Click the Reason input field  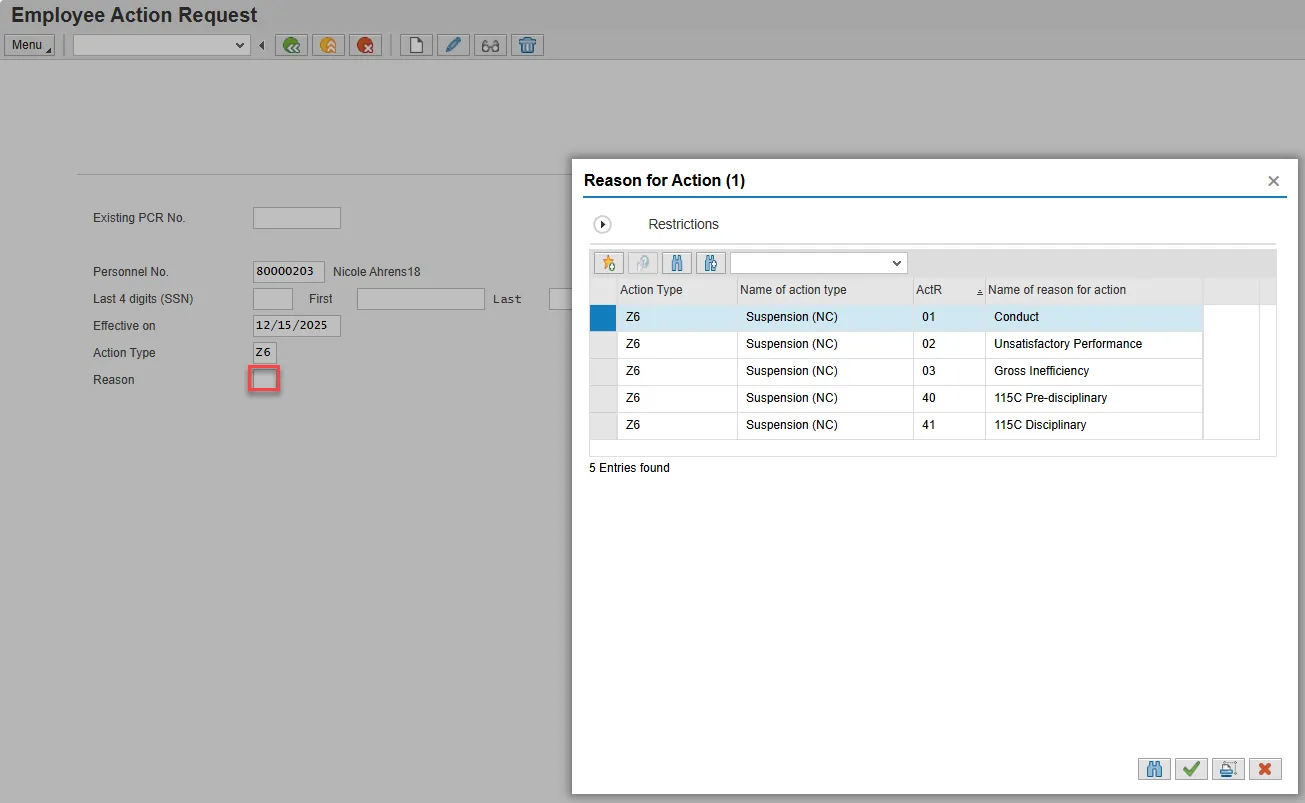pos(264,380)
